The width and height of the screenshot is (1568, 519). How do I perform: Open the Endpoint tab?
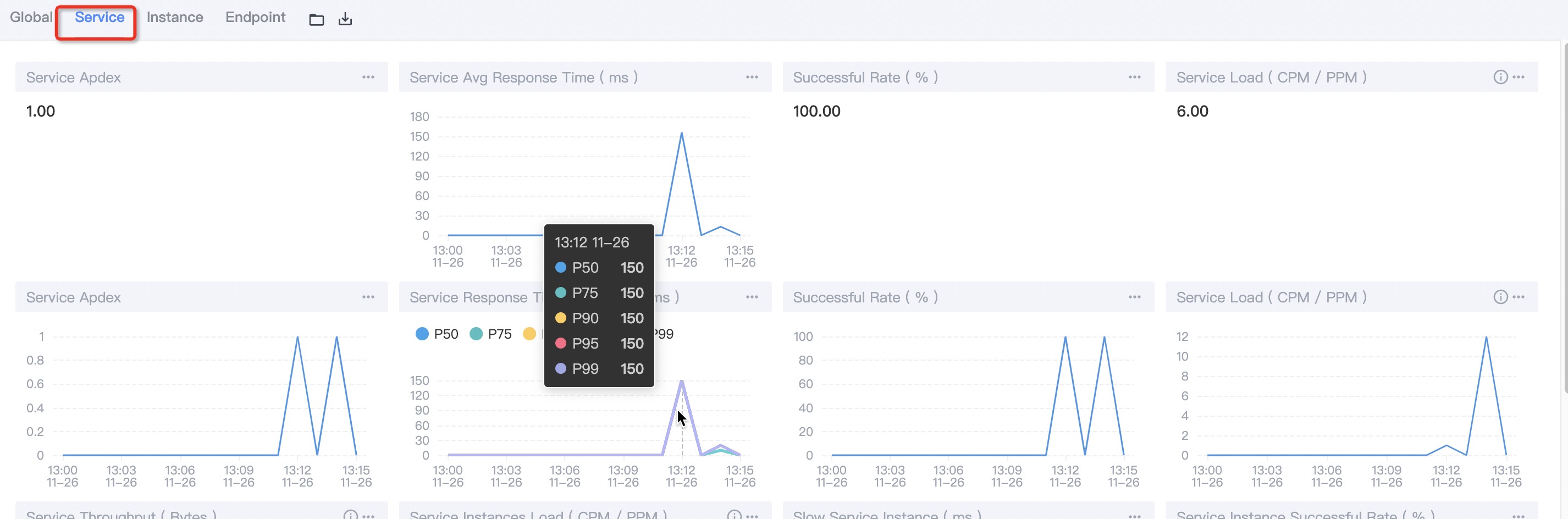255,17
